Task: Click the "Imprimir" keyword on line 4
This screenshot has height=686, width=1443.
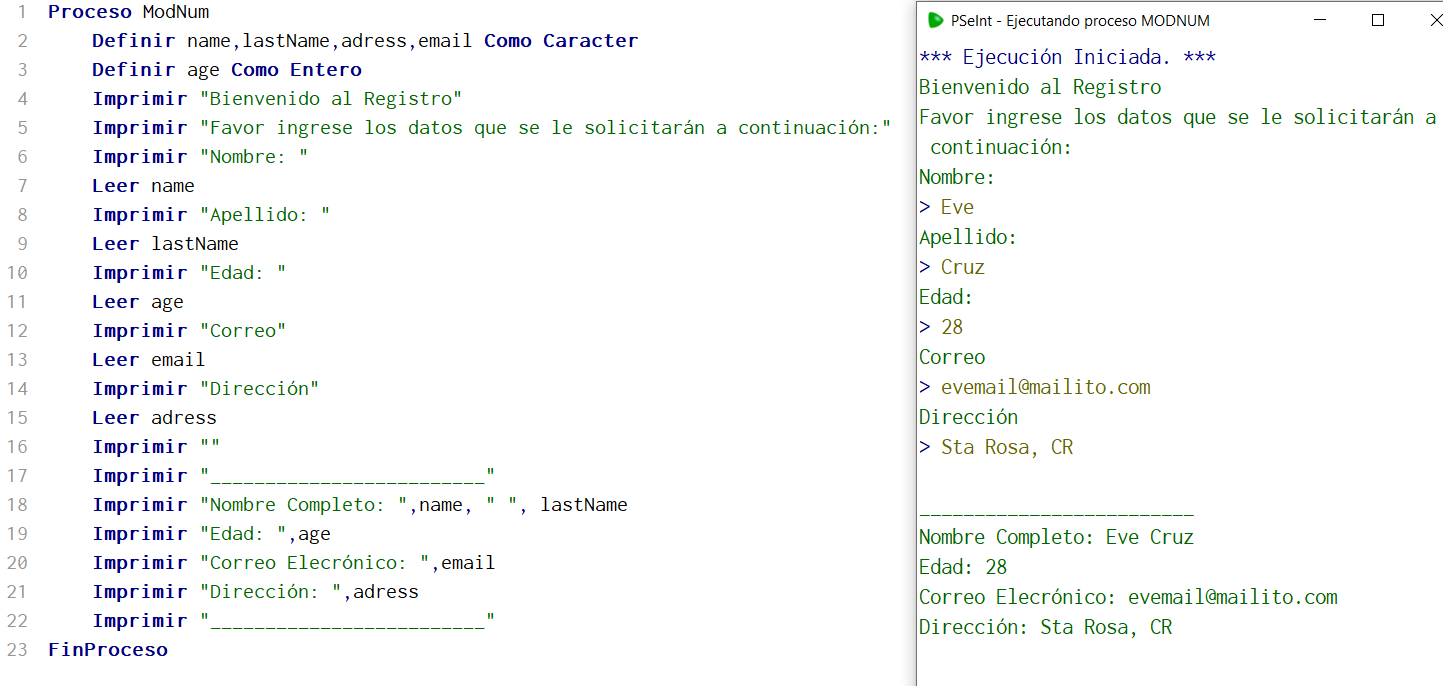Action: [x=139, y=98]
